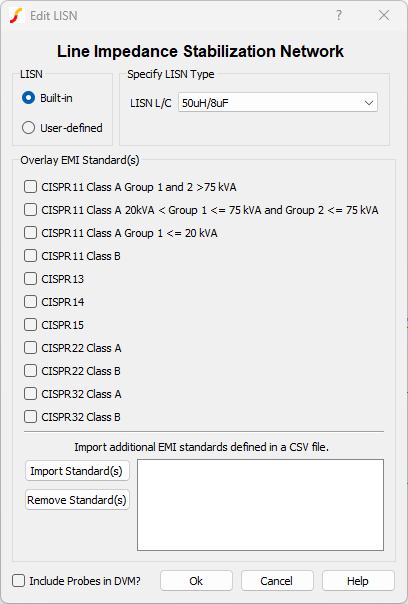
Task: Click the SIMPLIS logo icon in title bar
Action: point(17,15)
